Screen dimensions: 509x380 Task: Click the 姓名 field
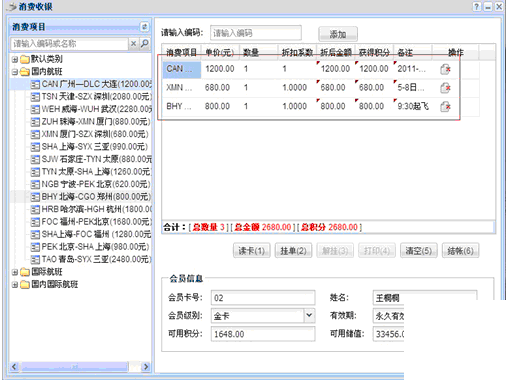point(424,298)
